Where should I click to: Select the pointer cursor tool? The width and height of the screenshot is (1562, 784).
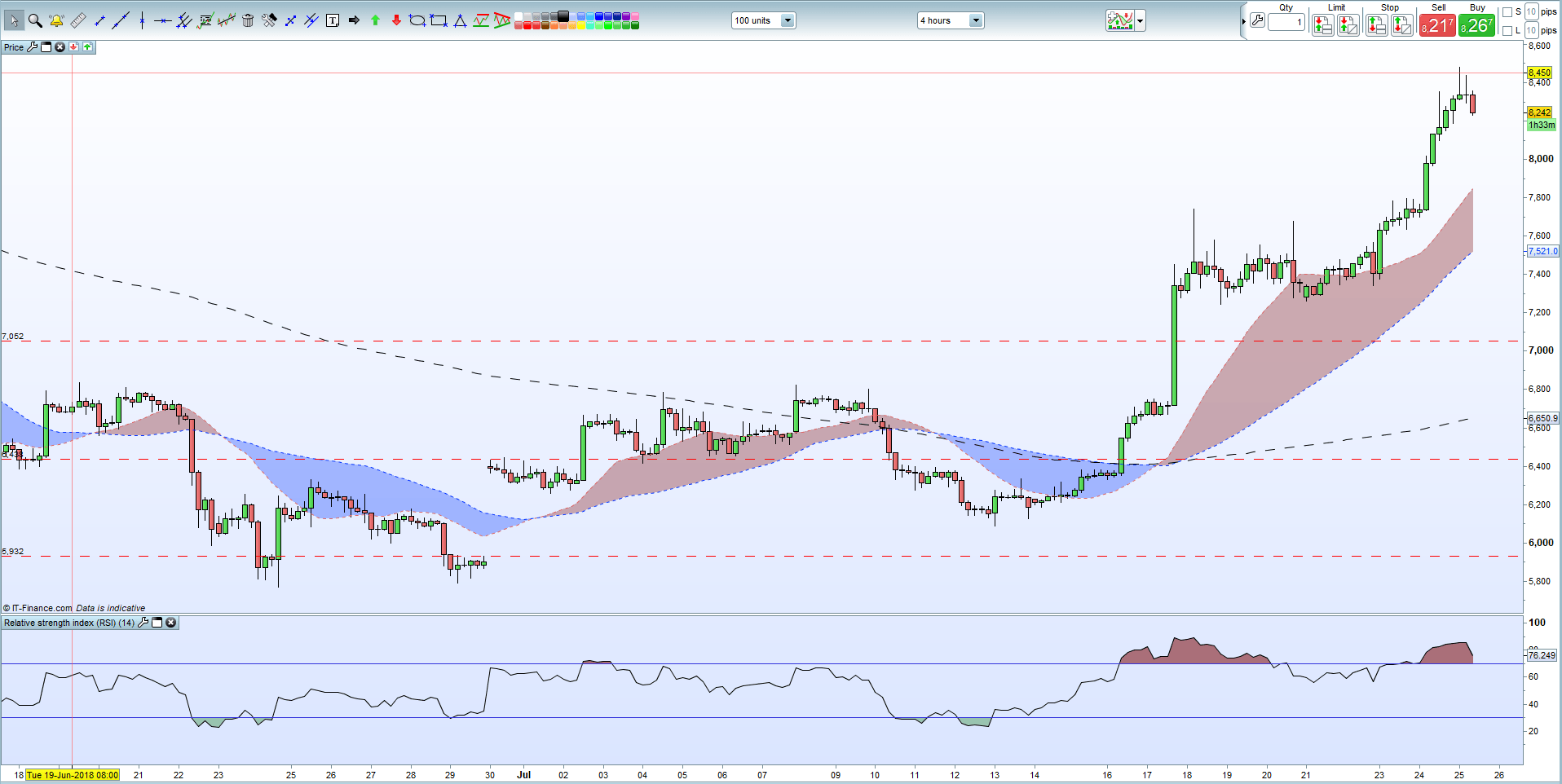(x=14, y=20)
